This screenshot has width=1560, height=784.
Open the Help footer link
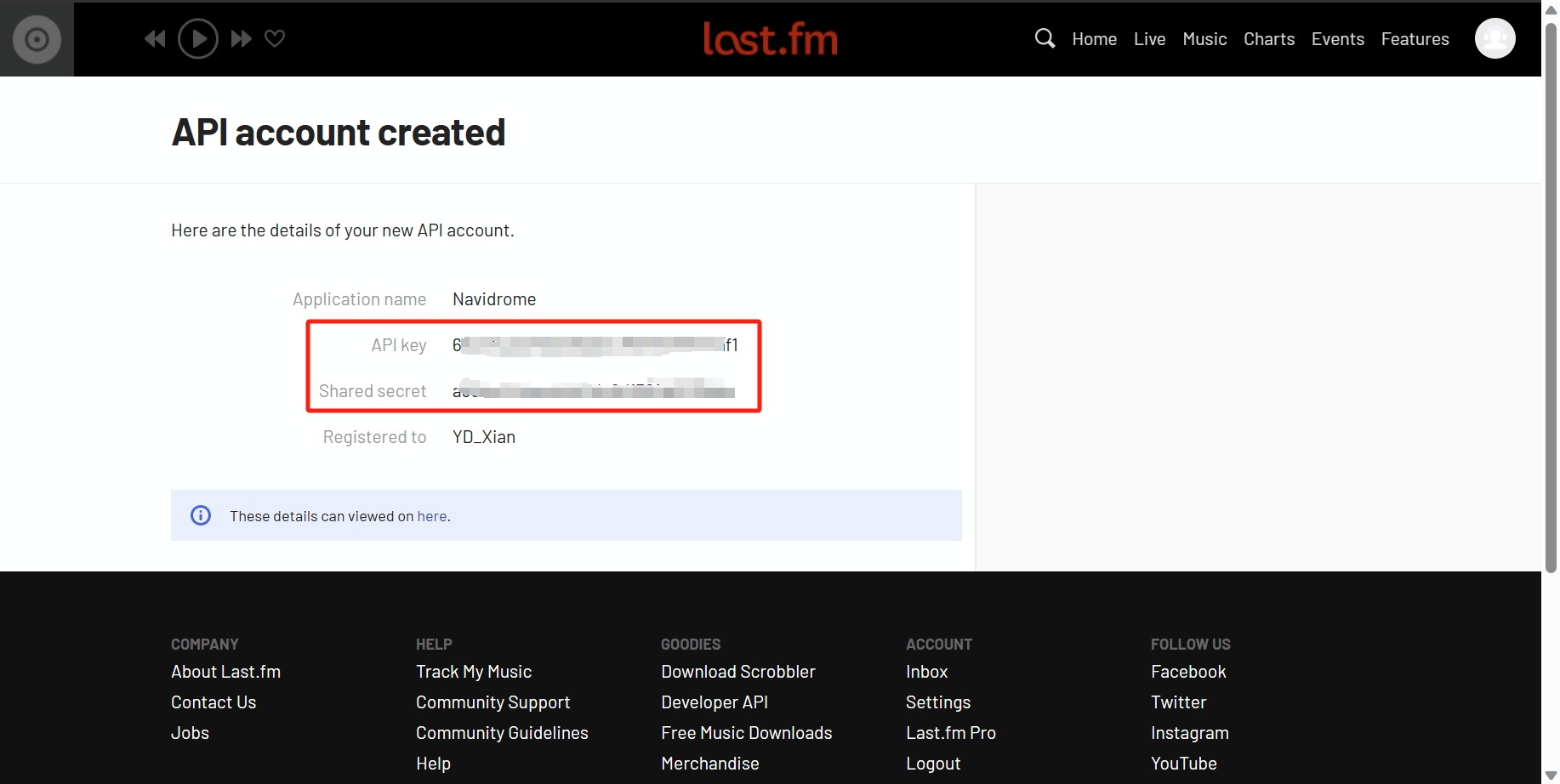click(433, 764)
